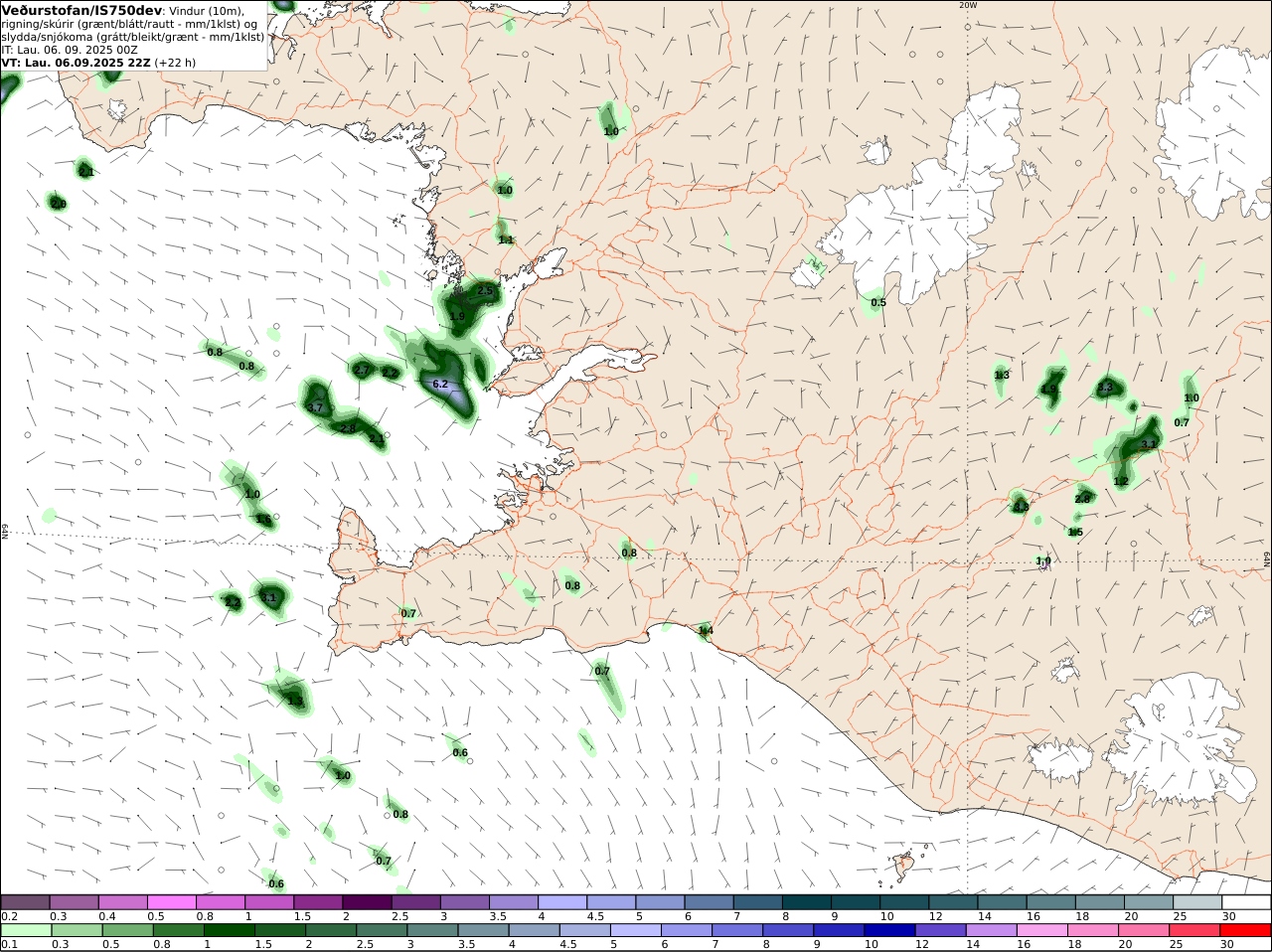
Task: Click the 20W longitude label
Action: (968, 5)
